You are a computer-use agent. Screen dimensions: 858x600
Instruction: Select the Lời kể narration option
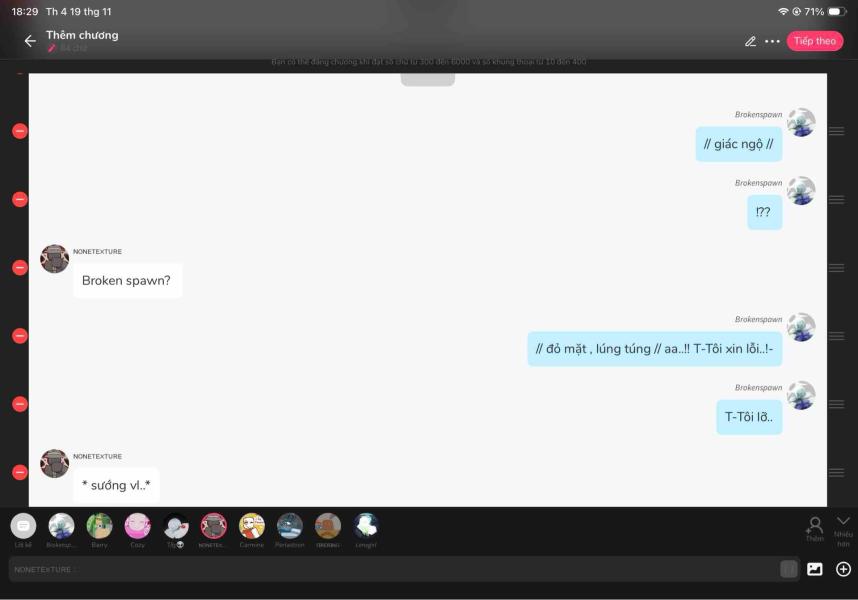click(23, 527)
